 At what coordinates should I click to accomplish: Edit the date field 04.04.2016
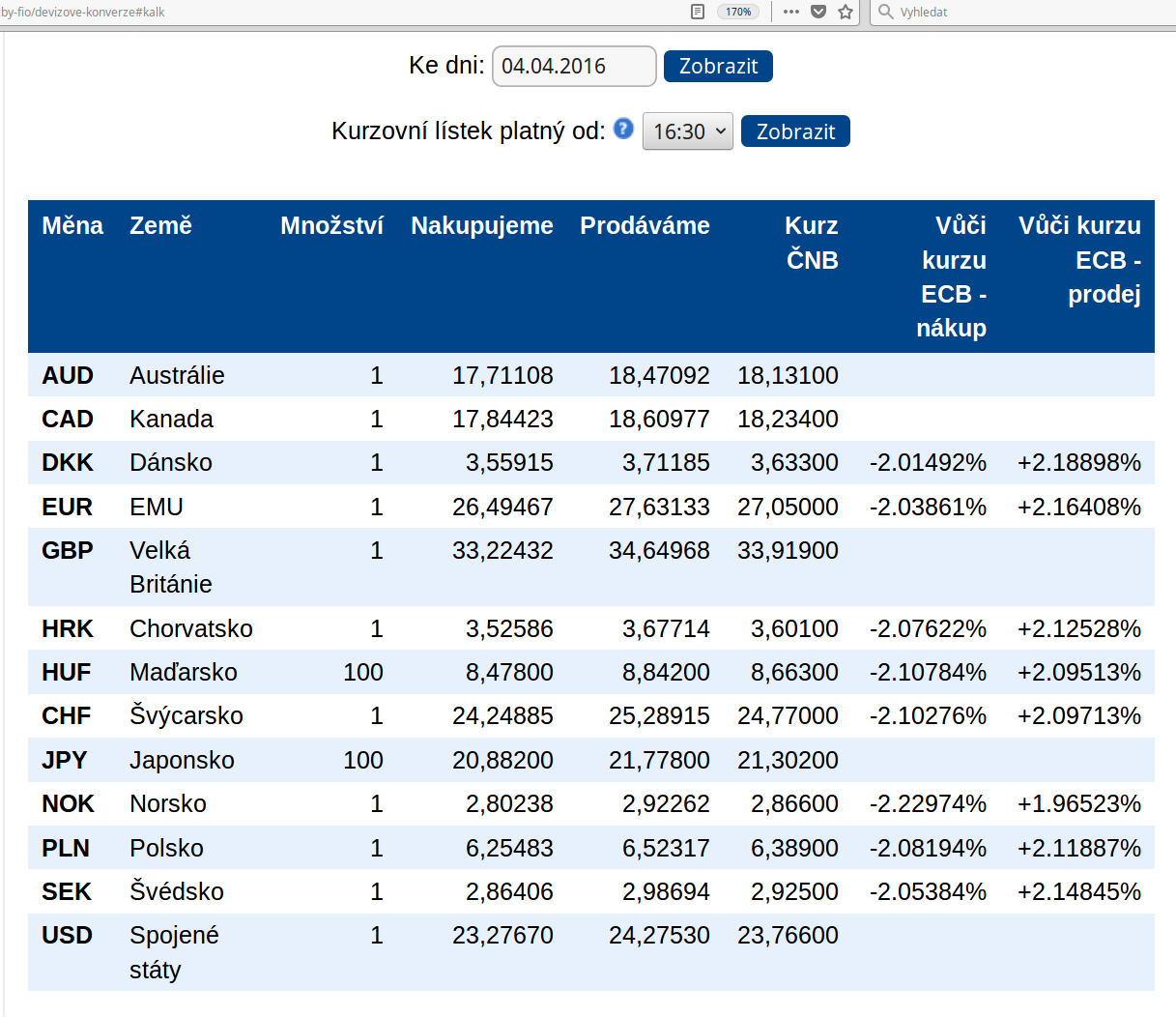(x=574, y=67)
